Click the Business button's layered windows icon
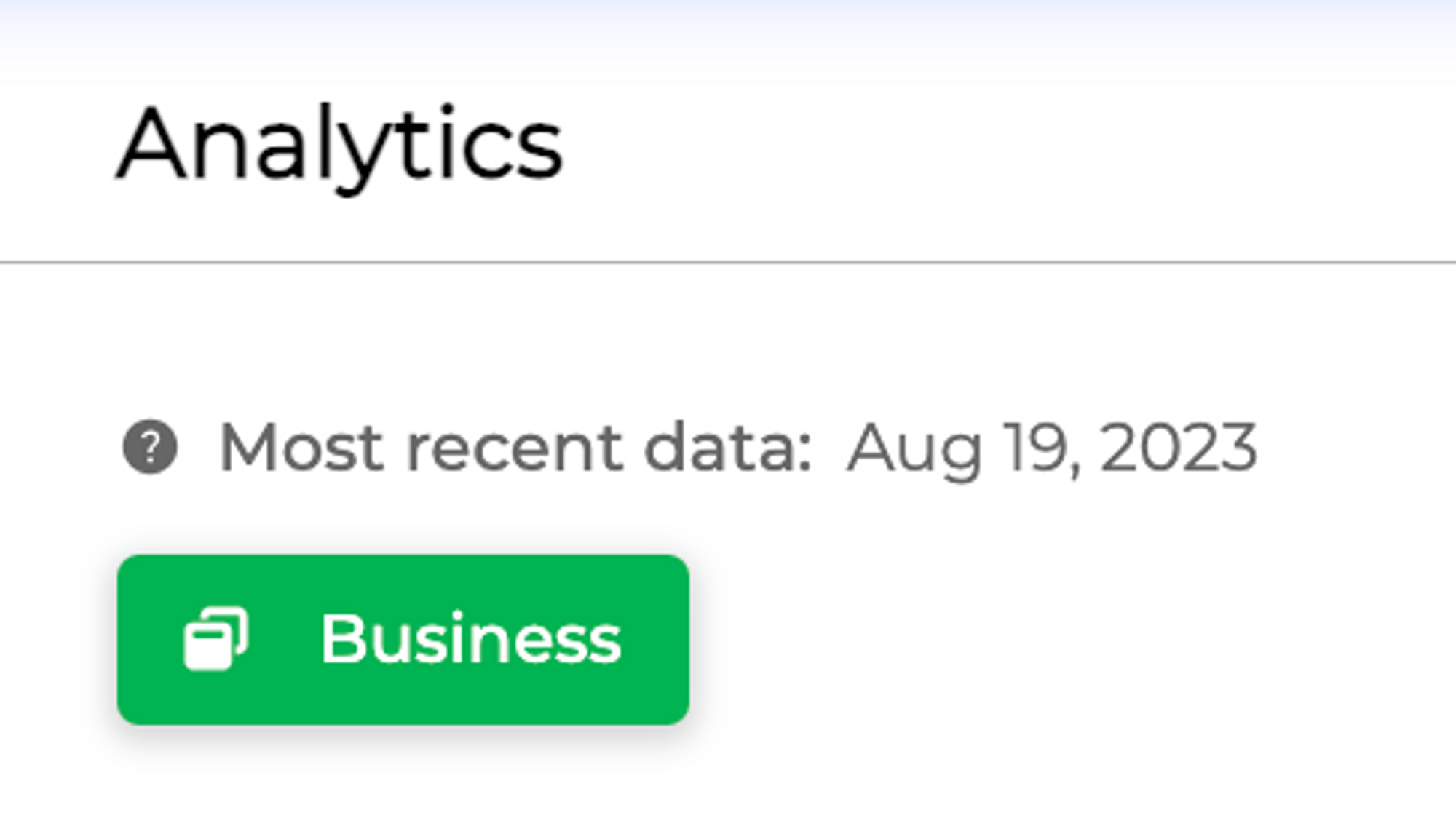 point(215,639)
